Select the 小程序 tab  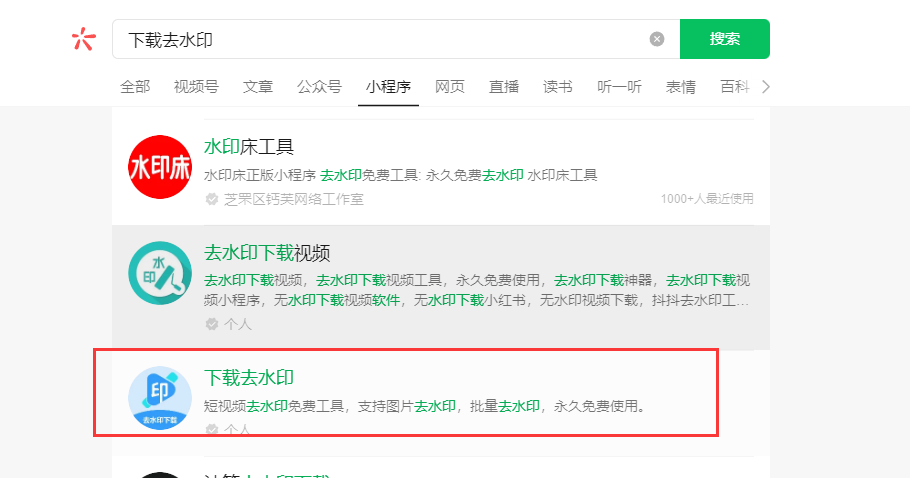click(x=388, y=87)
